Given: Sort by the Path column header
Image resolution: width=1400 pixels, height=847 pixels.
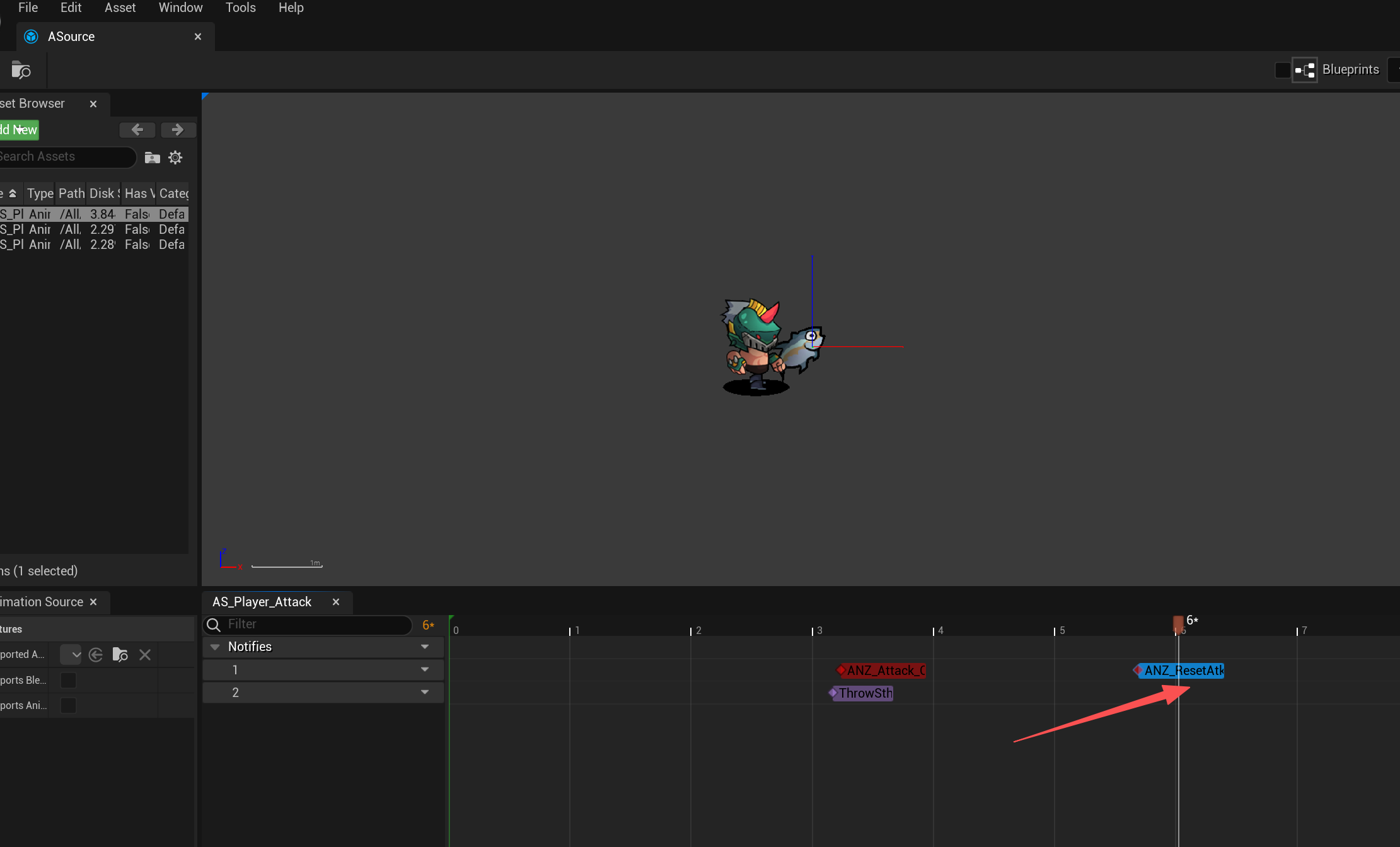Looking at the screenshot, I should [71, 193].
